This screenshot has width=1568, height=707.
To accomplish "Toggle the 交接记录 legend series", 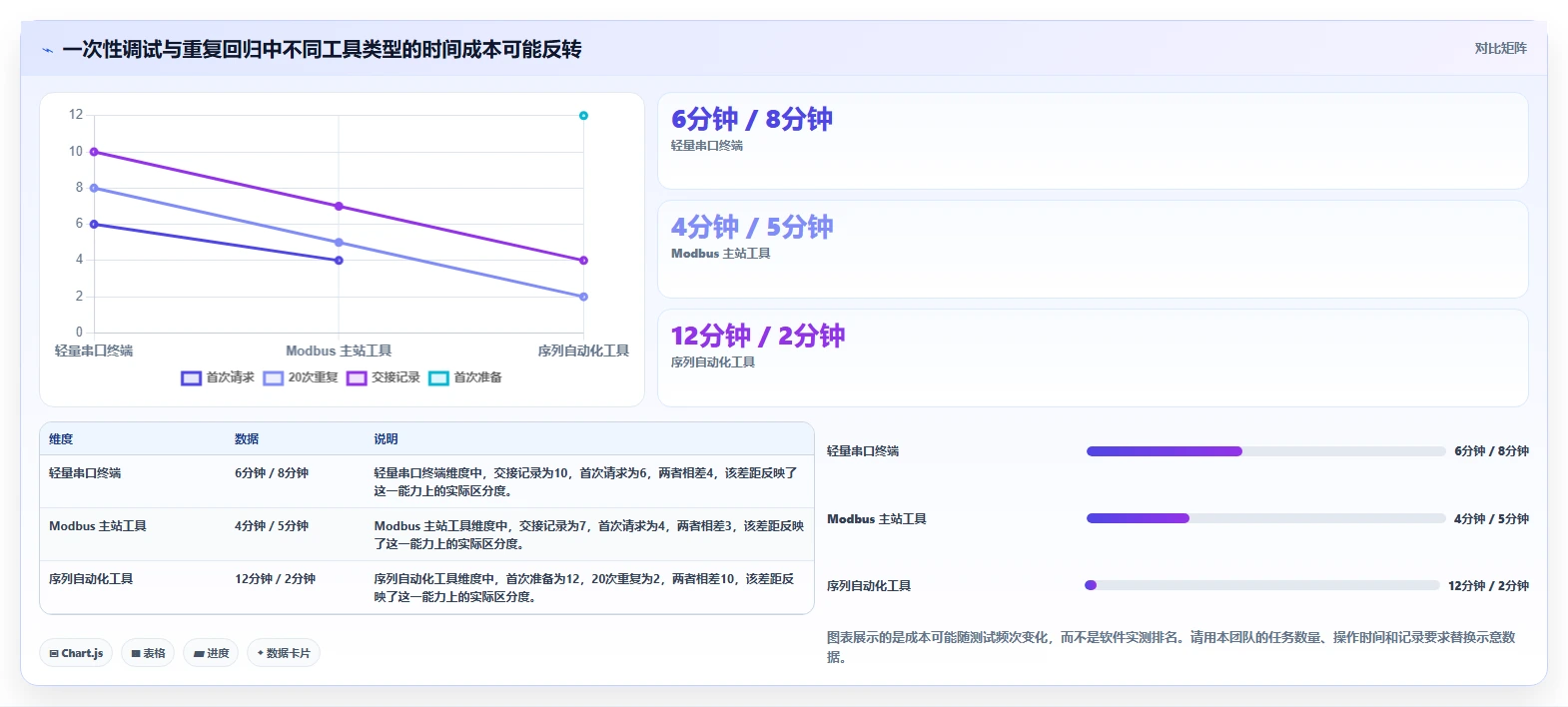I will pyautogui.click(x=383, y=377).
